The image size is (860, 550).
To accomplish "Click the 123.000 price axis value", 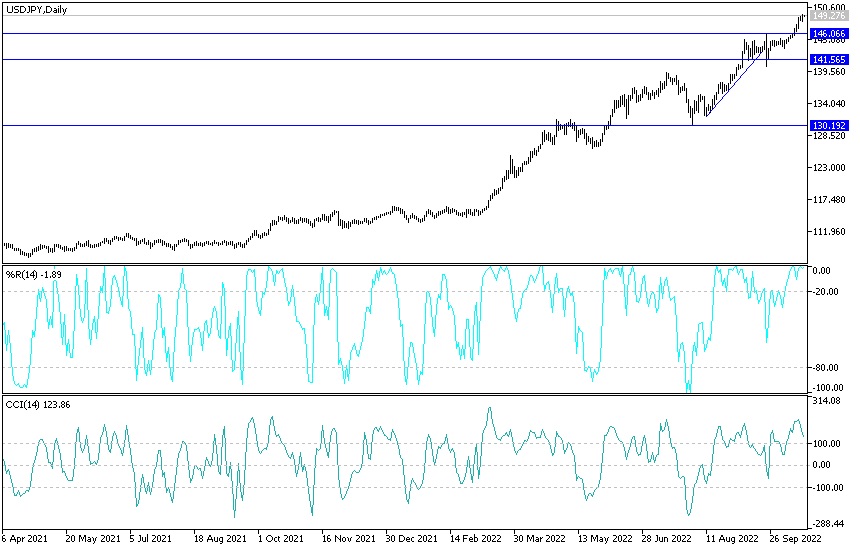I will pos(829,168).
